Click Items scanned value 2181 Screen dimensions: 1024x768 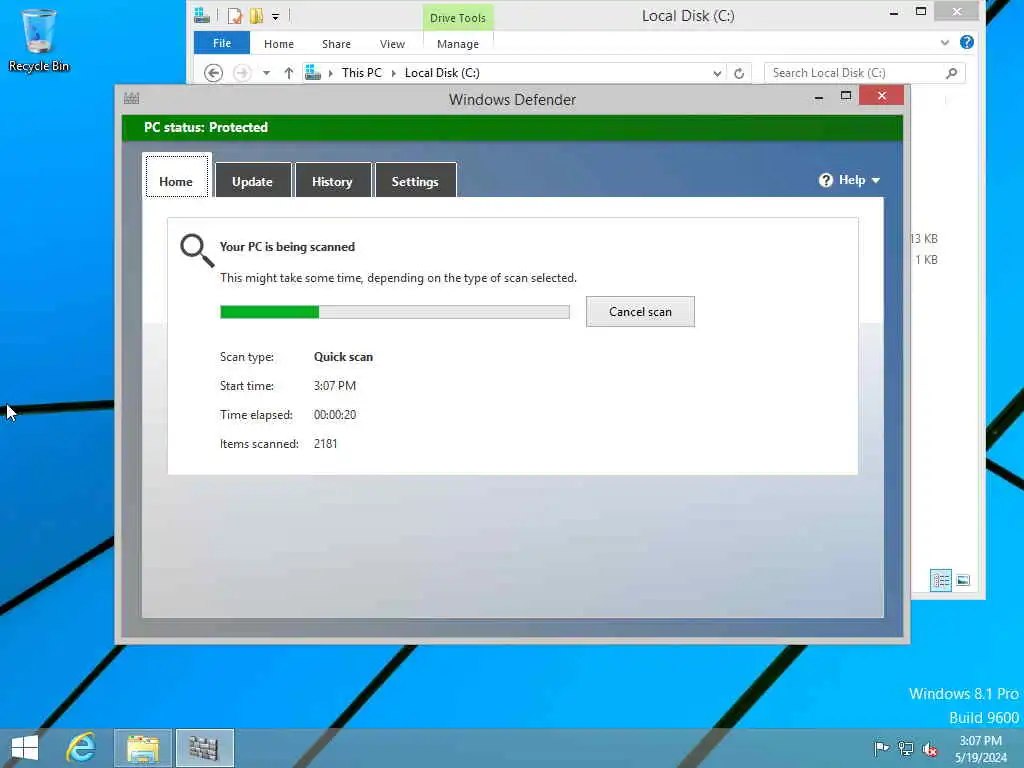tap(325, 444)
